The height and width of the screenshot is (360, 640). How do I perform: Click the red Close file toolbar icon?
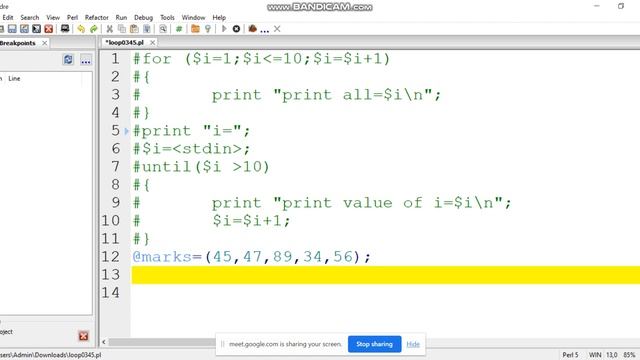coord(49,29)
